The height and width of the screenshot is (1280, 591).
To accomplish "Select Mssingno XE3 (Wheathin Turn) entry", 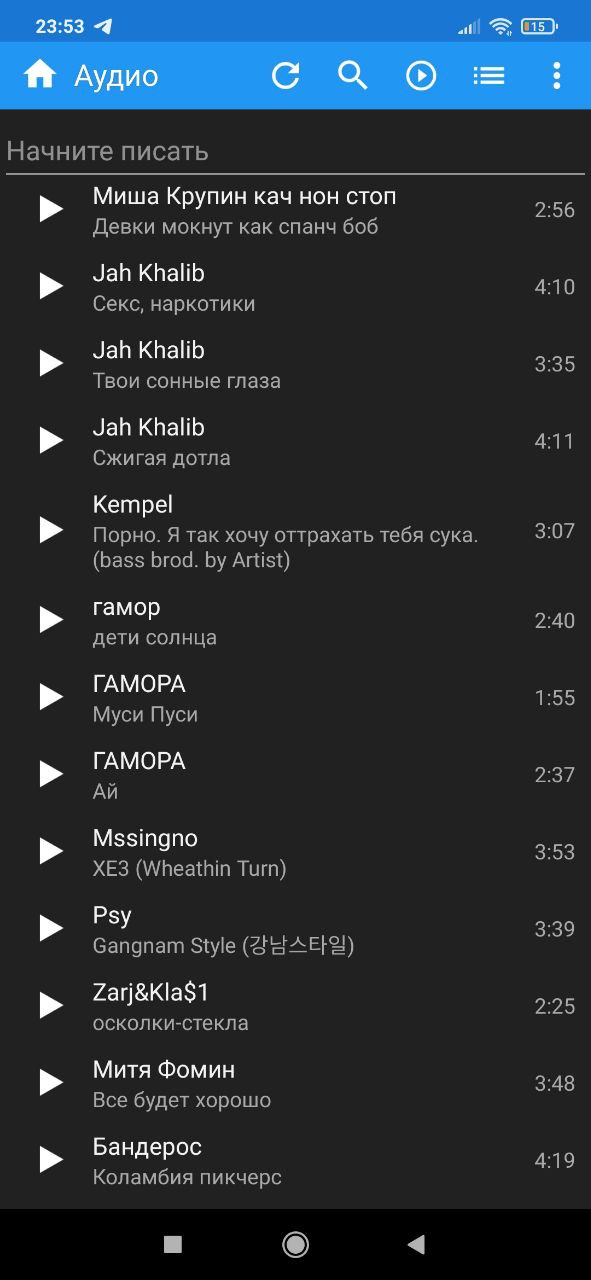I will (295, 852).
